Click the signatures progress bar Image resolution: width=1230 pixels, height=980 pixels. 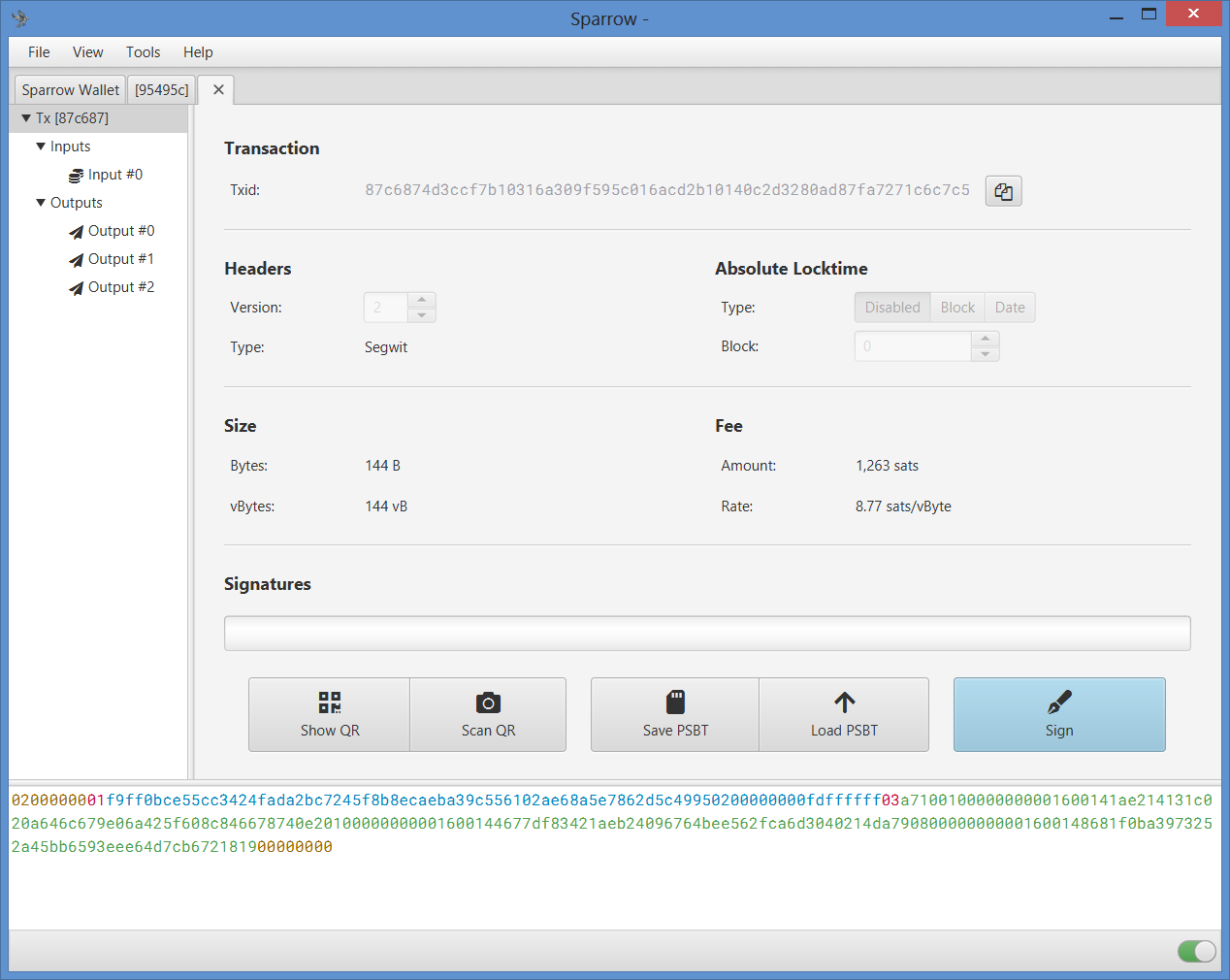tap(707, 634)
